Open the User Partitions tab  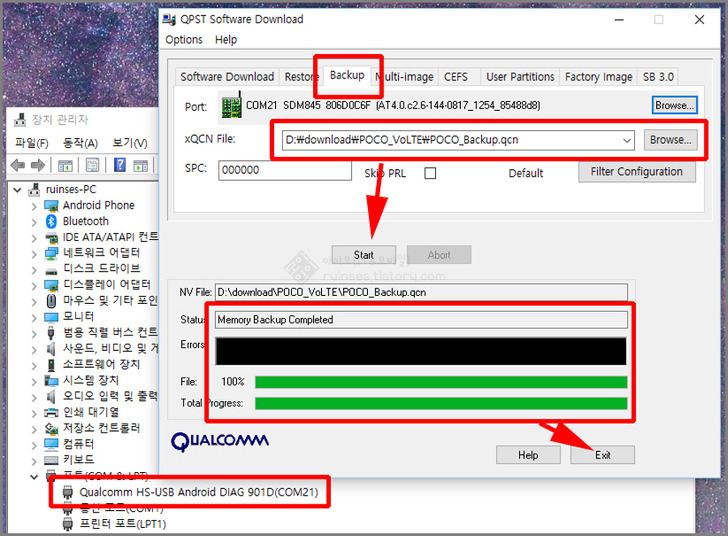tap(520, 77)
